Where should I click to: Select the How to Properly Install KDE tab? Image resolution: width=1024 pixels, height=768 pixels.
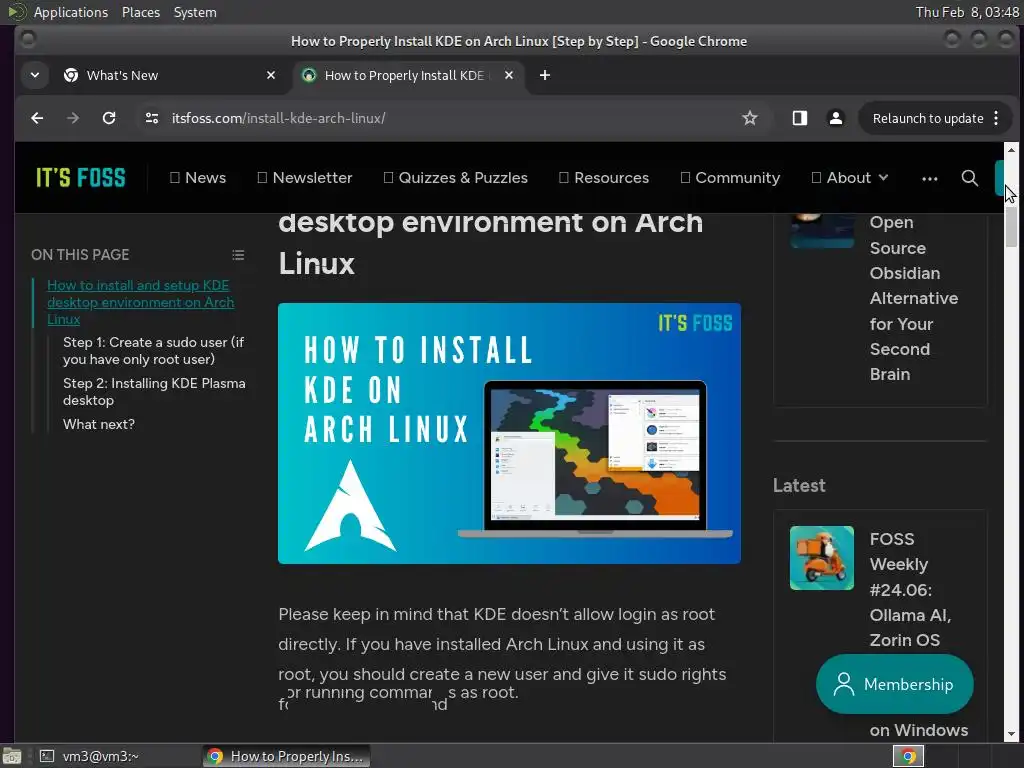click(408, 75)
